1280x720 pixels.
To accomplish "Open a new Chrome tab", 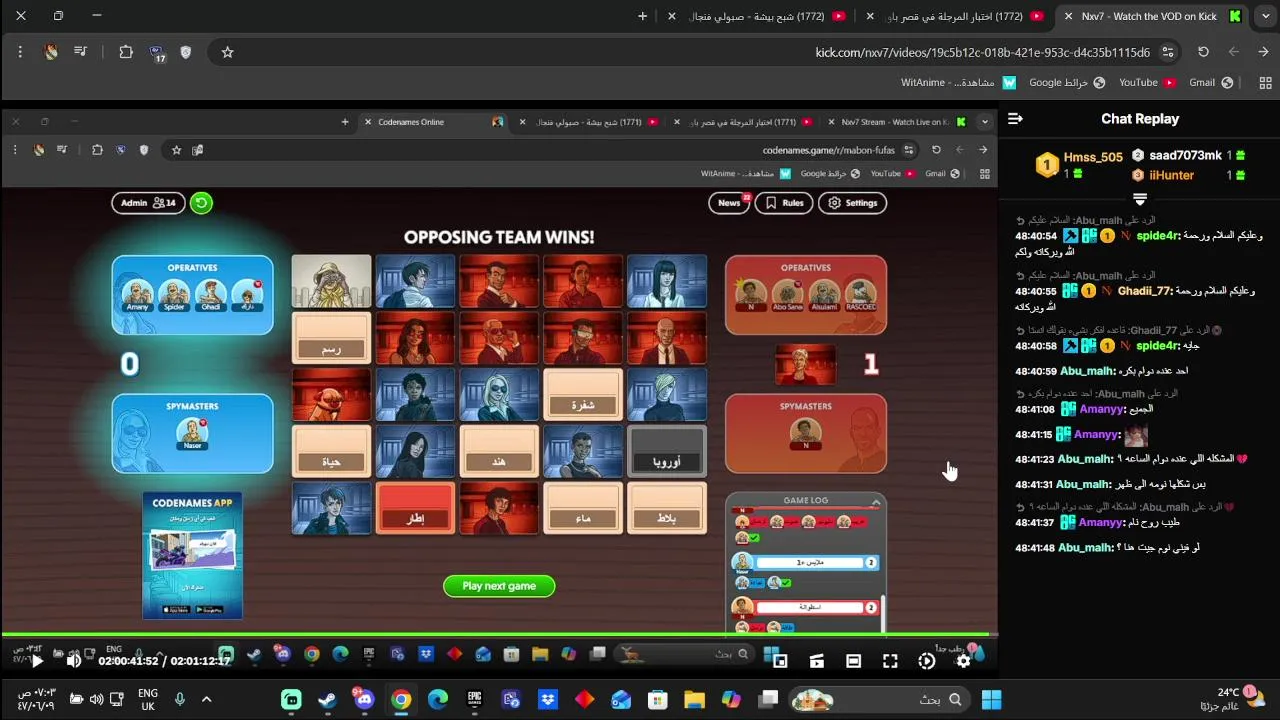I will point(642,16).
